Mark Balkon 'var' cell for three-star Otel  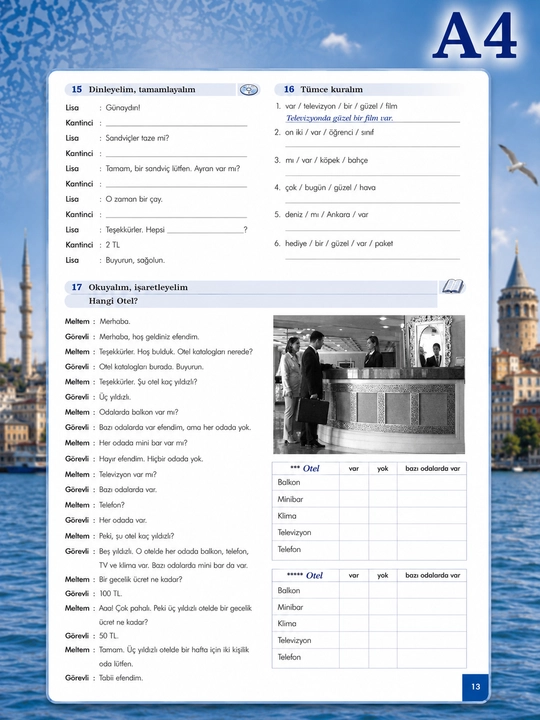point(354,482)
